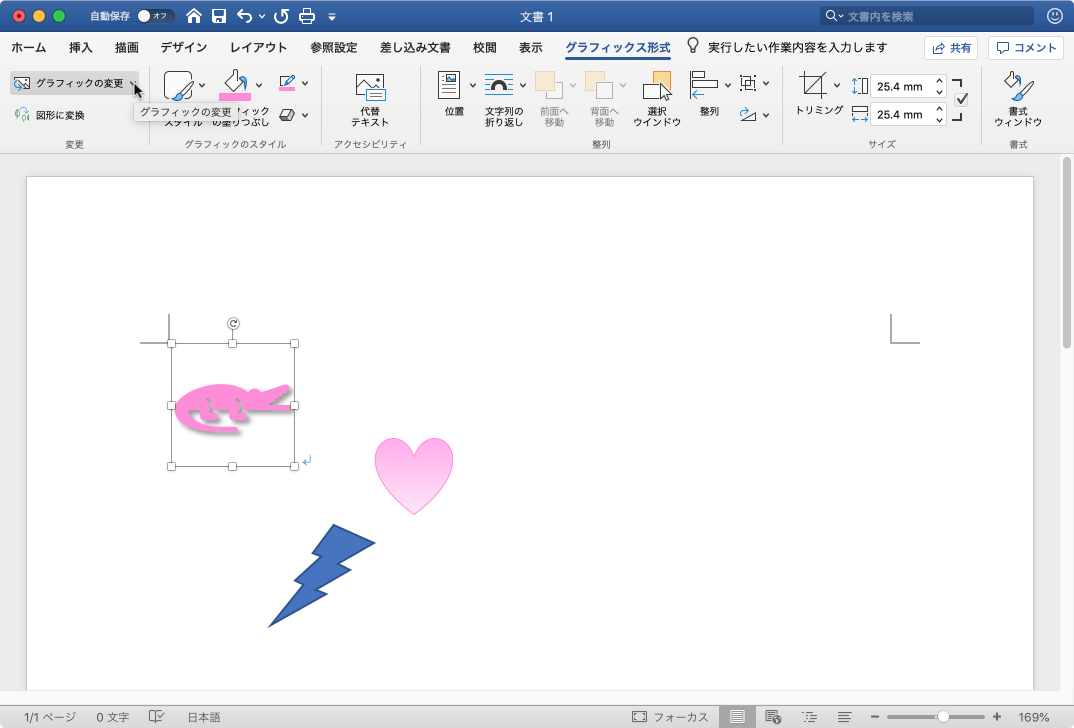Click the Align (整列) icon
This screenshot has width=1074, height=728.
(704, 85)
